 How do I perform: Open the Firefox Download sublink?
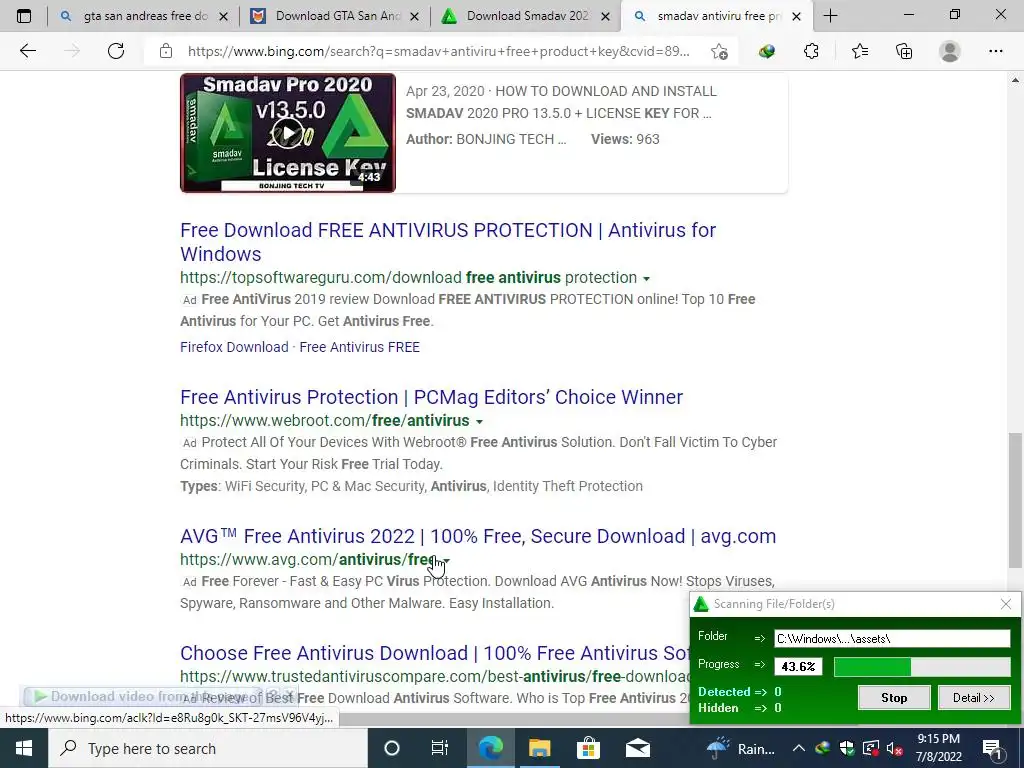pos(234,347)
